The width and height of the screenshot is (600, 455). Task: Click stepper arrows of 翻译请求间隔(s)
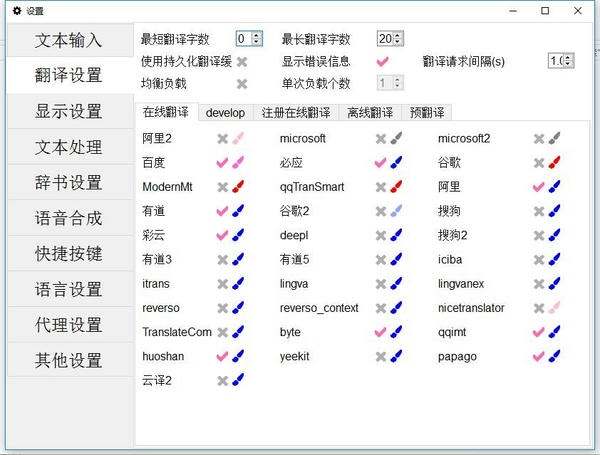[x=568, y=60]
